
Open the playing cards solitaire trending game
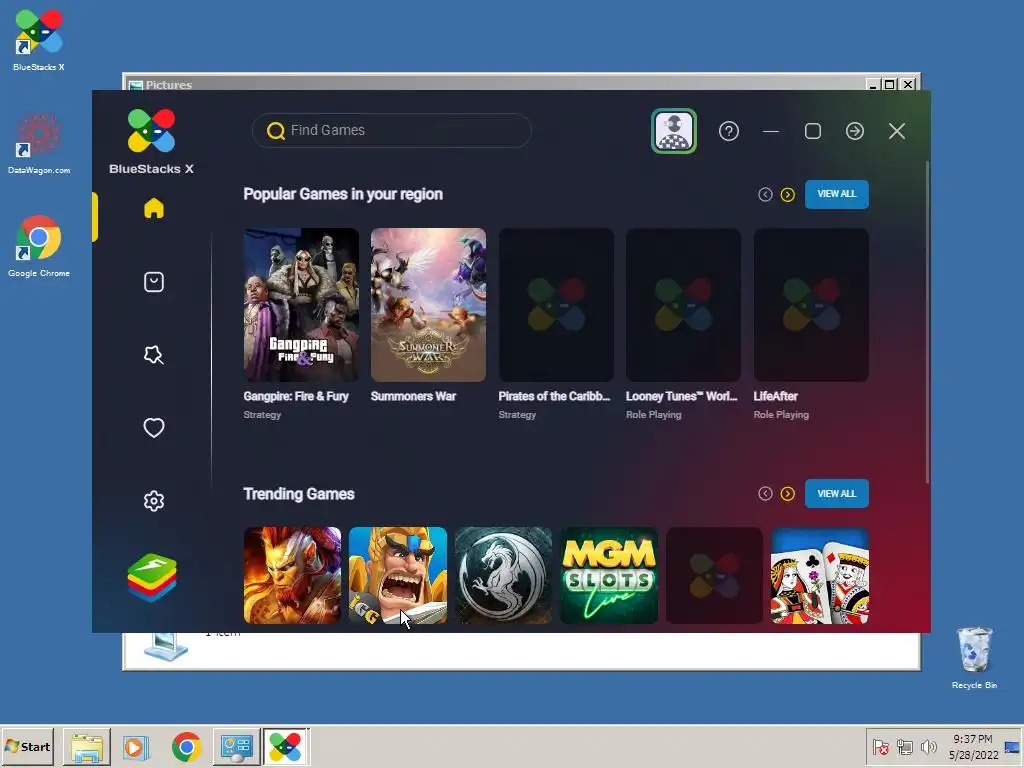click(820, 575)
